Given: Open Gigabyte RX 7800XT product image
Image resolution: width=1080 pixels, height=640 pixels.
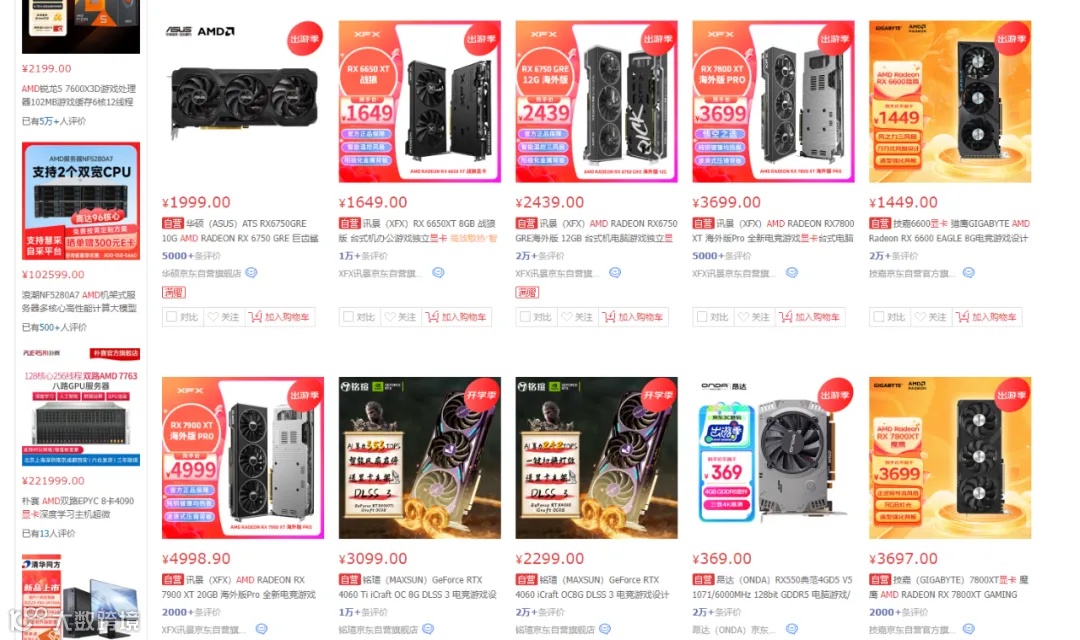Looking at the screenshot, I should coord(950,457).
